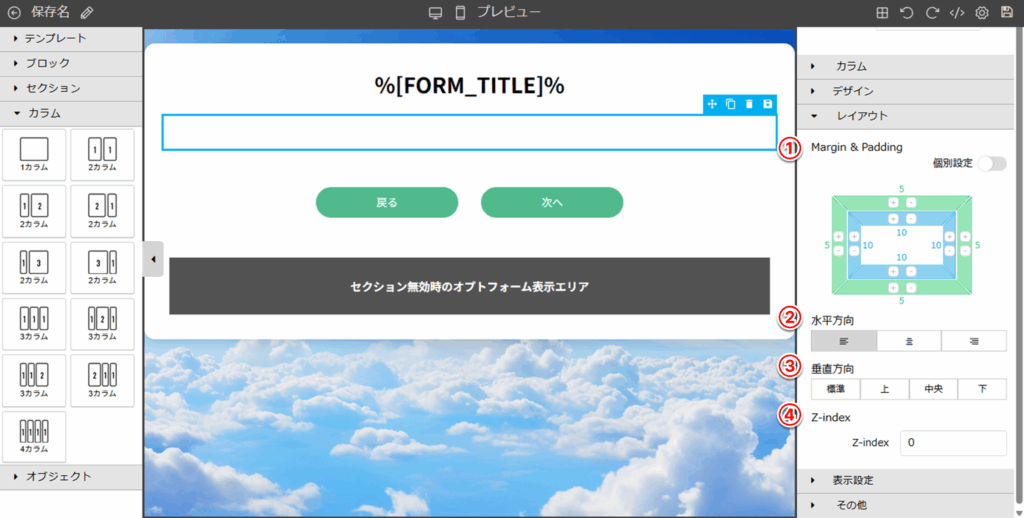Viewport: 1024px width, 518px height.
Task: Click the grid layout icon in top bar
Action: click(882, 13)
